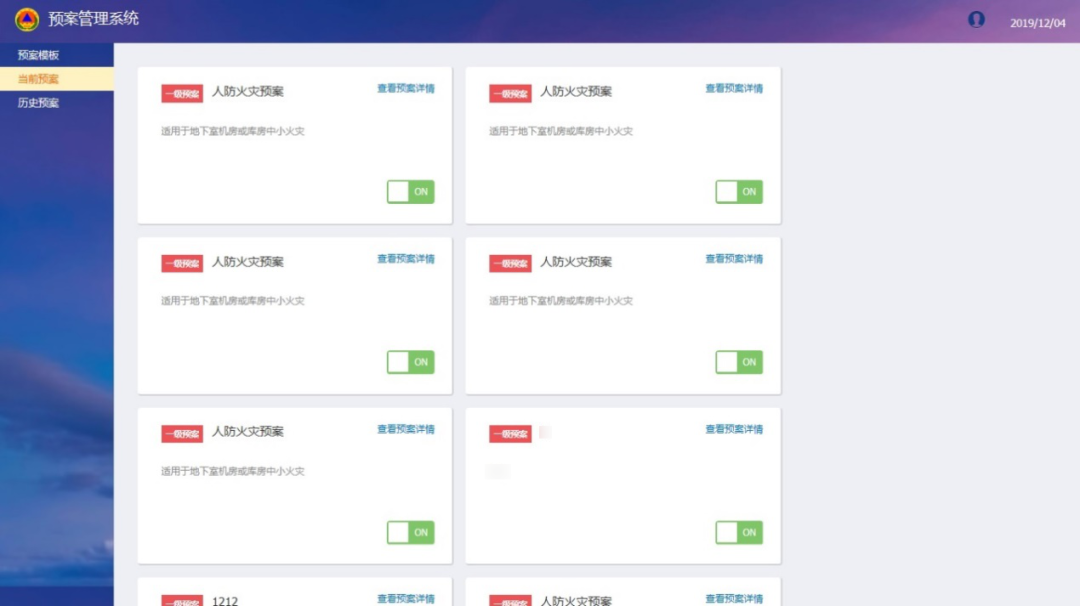The image size is (1080, 606).
Task: Toggle the ON switch on the blank-titled card
Action: pyautogui.click(x=739, y=533)
